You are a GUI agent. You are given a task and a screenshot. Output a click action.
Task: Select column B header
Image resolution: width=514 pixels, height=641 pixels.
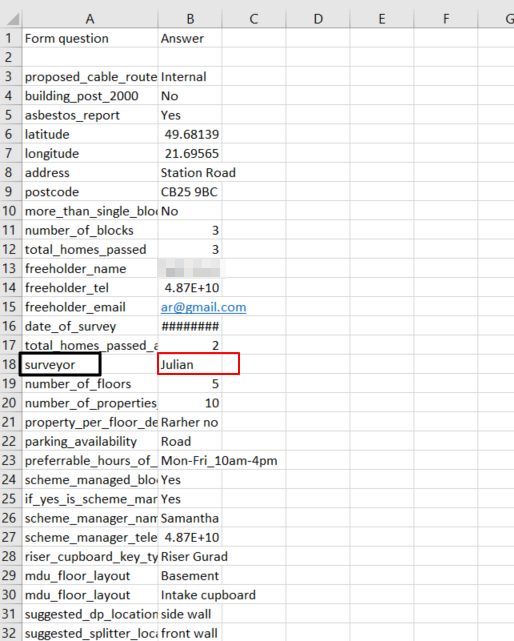click(190, 19)
